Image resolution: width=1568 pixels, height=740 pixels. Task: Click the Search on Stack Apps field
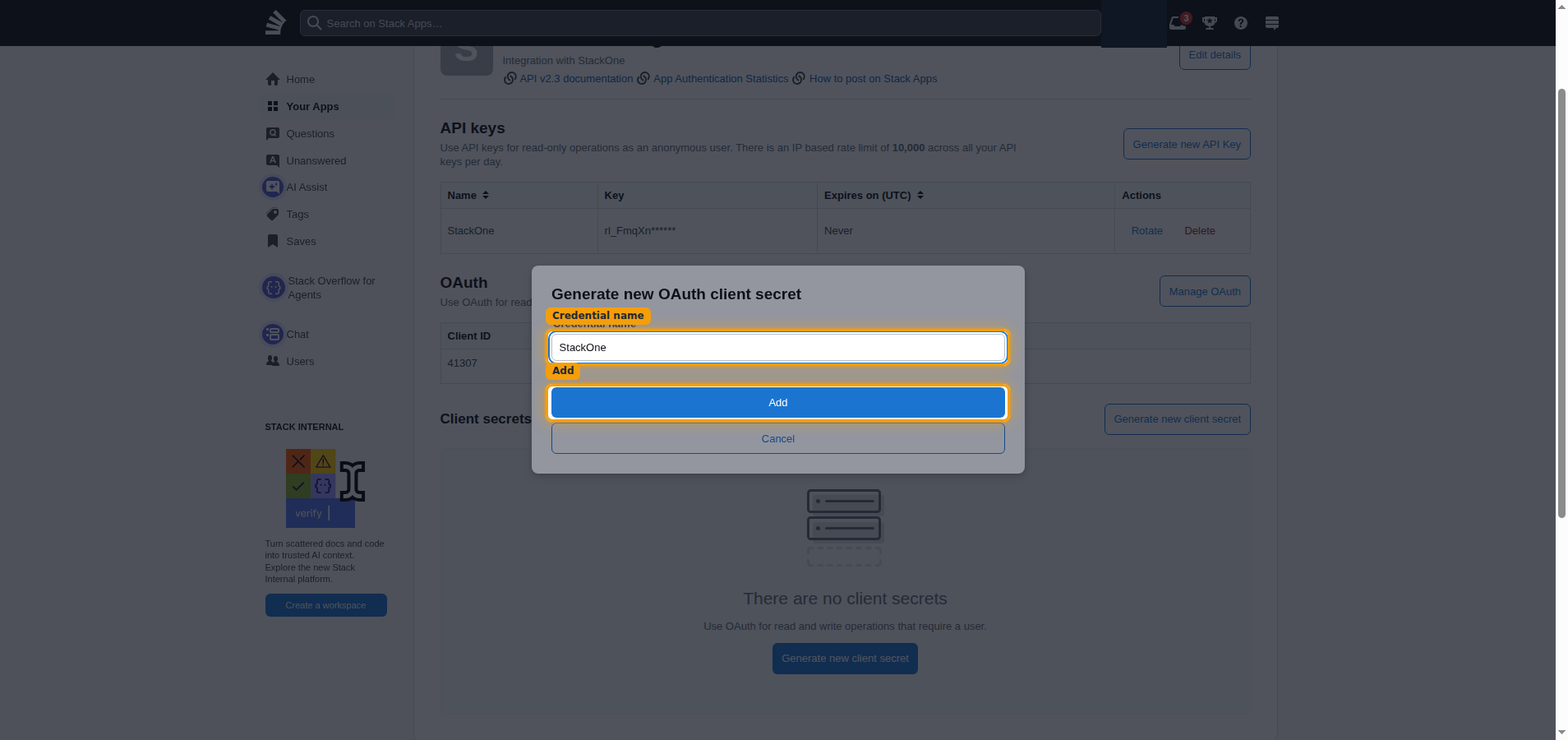pyautogui.click(x=700, y=23)
